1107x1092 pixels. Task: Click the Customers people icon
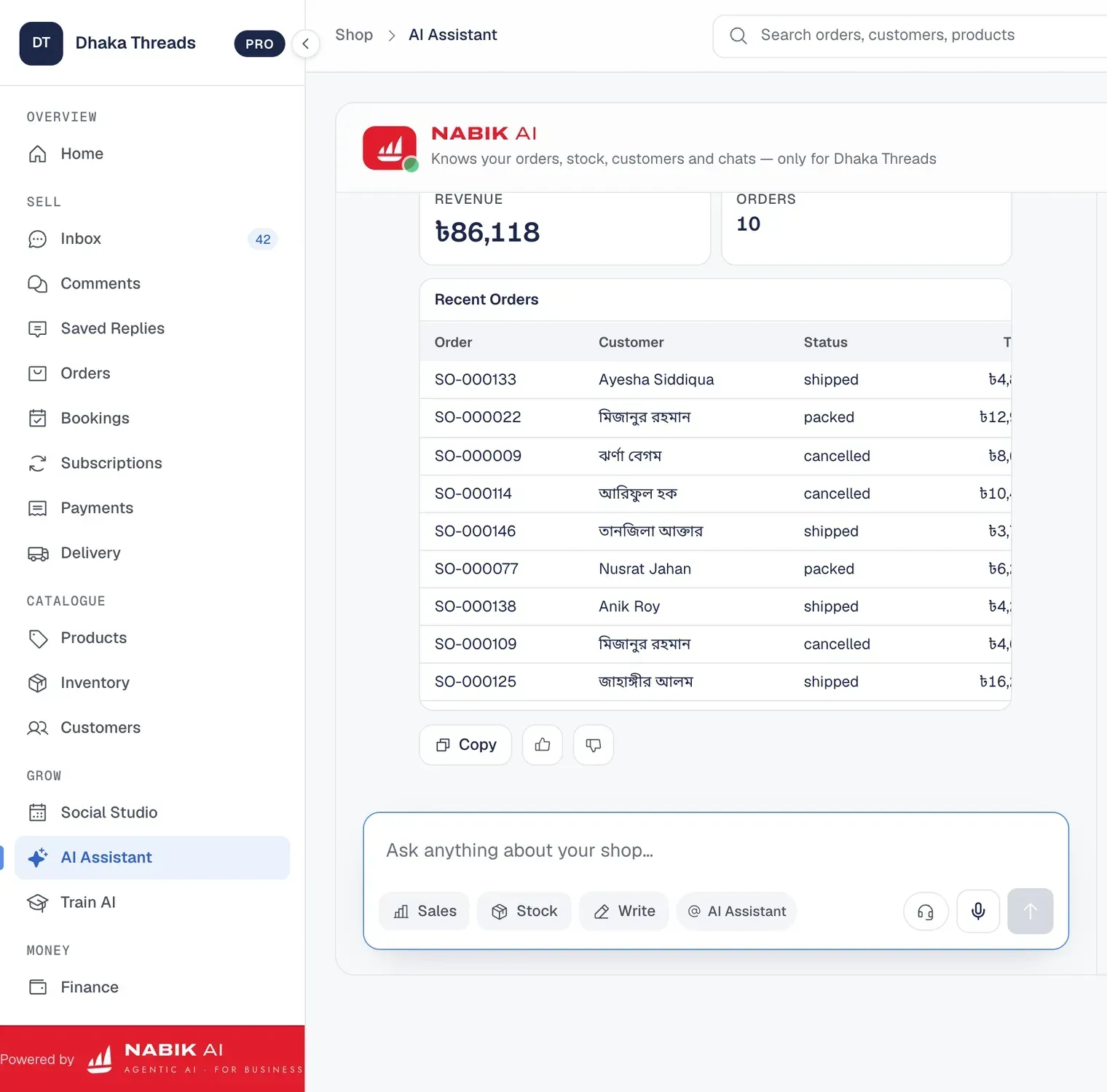pos(37,728)
